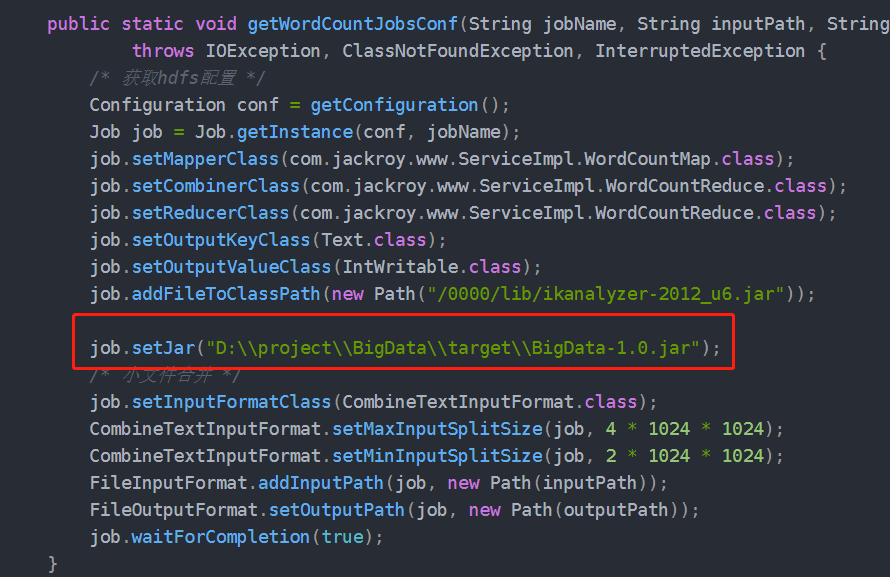This screenshot has width=891, height=577.
Task: Click the addInputPath method
Action: pos(321,483)
